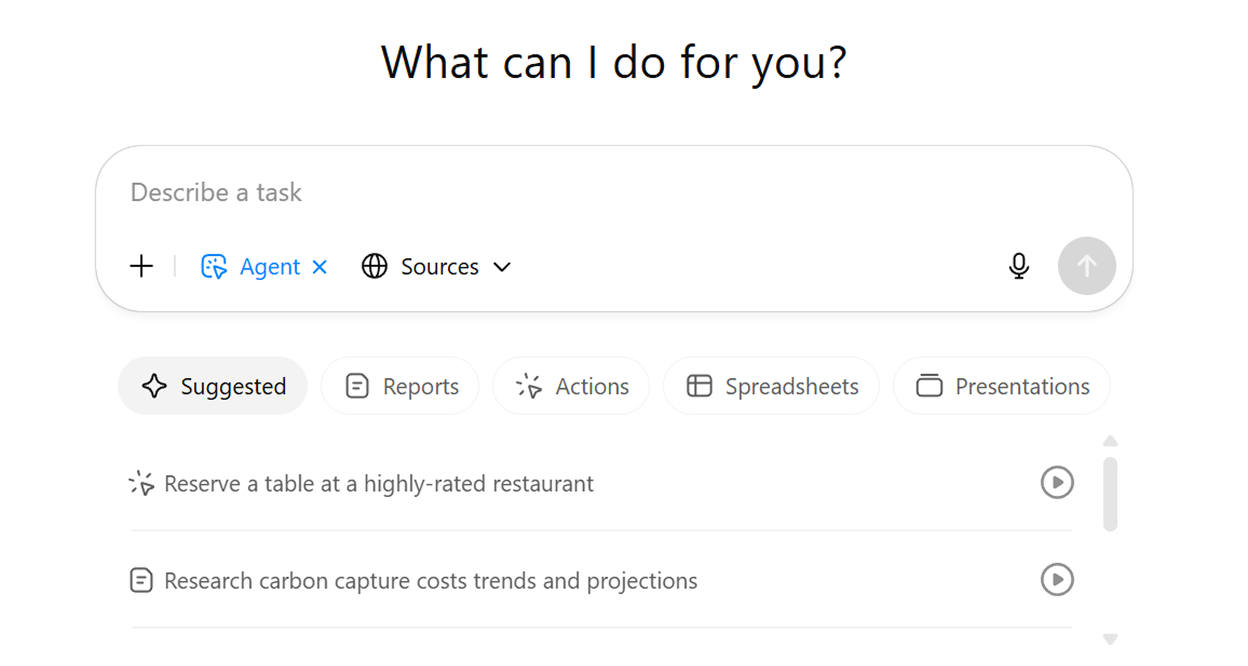Click the Agent mode icon
Screen dimensions: 1248x666
214,267
